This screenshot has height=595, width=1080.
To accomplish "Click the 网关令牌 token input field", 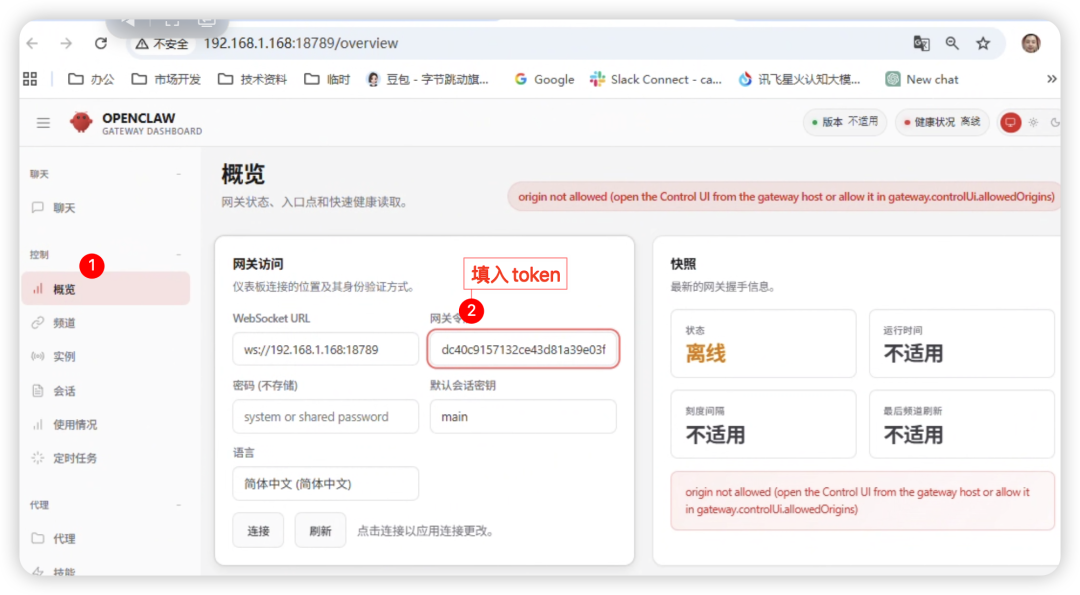I will (x=523, y=348).
